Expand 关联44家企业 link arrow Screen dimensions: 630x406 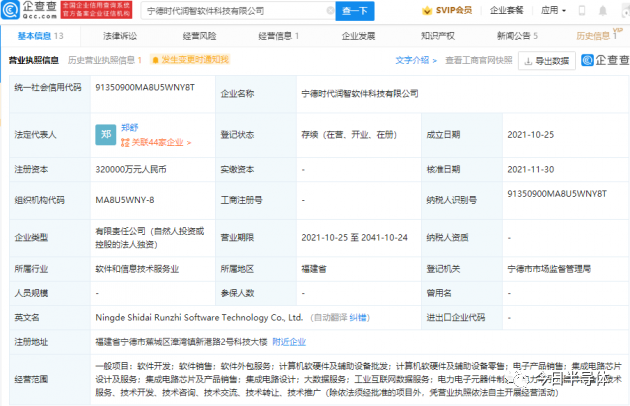[189, 143]
